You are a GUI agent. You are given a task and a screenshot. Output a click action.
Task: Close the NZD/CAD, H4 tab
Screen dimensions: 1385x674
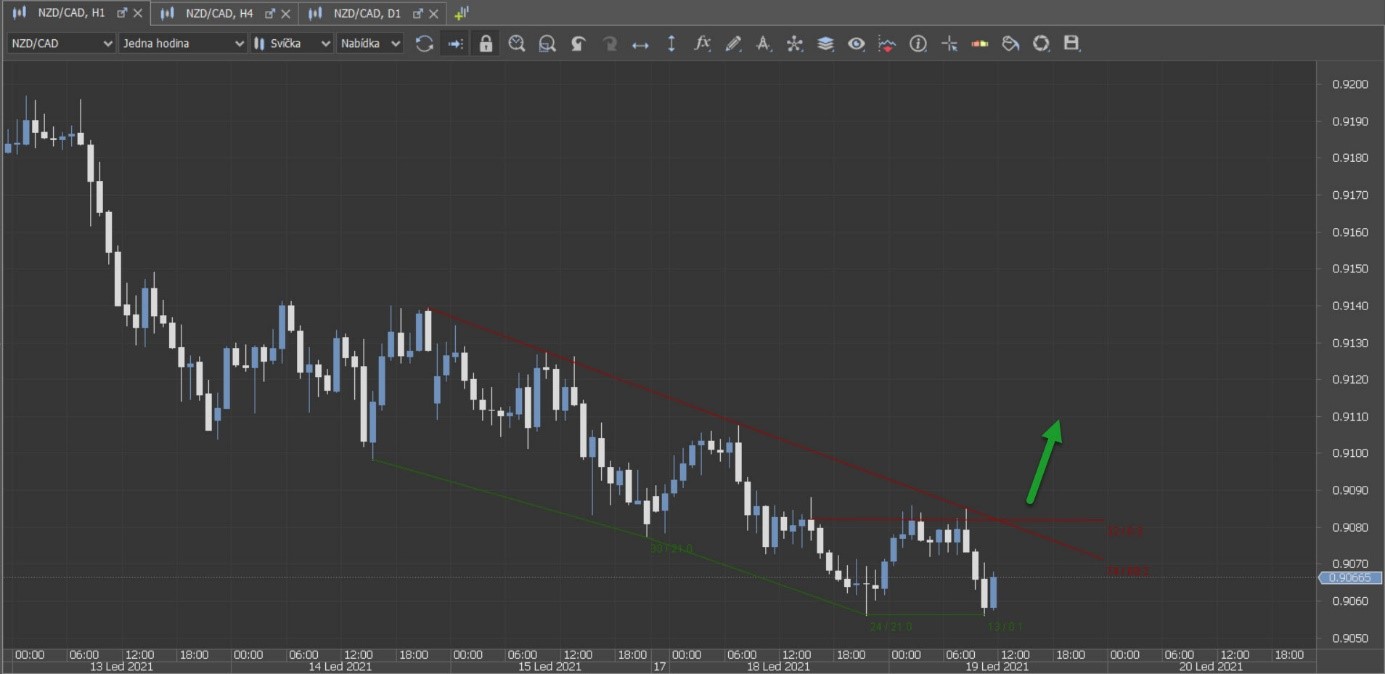[x=286, y=13]
